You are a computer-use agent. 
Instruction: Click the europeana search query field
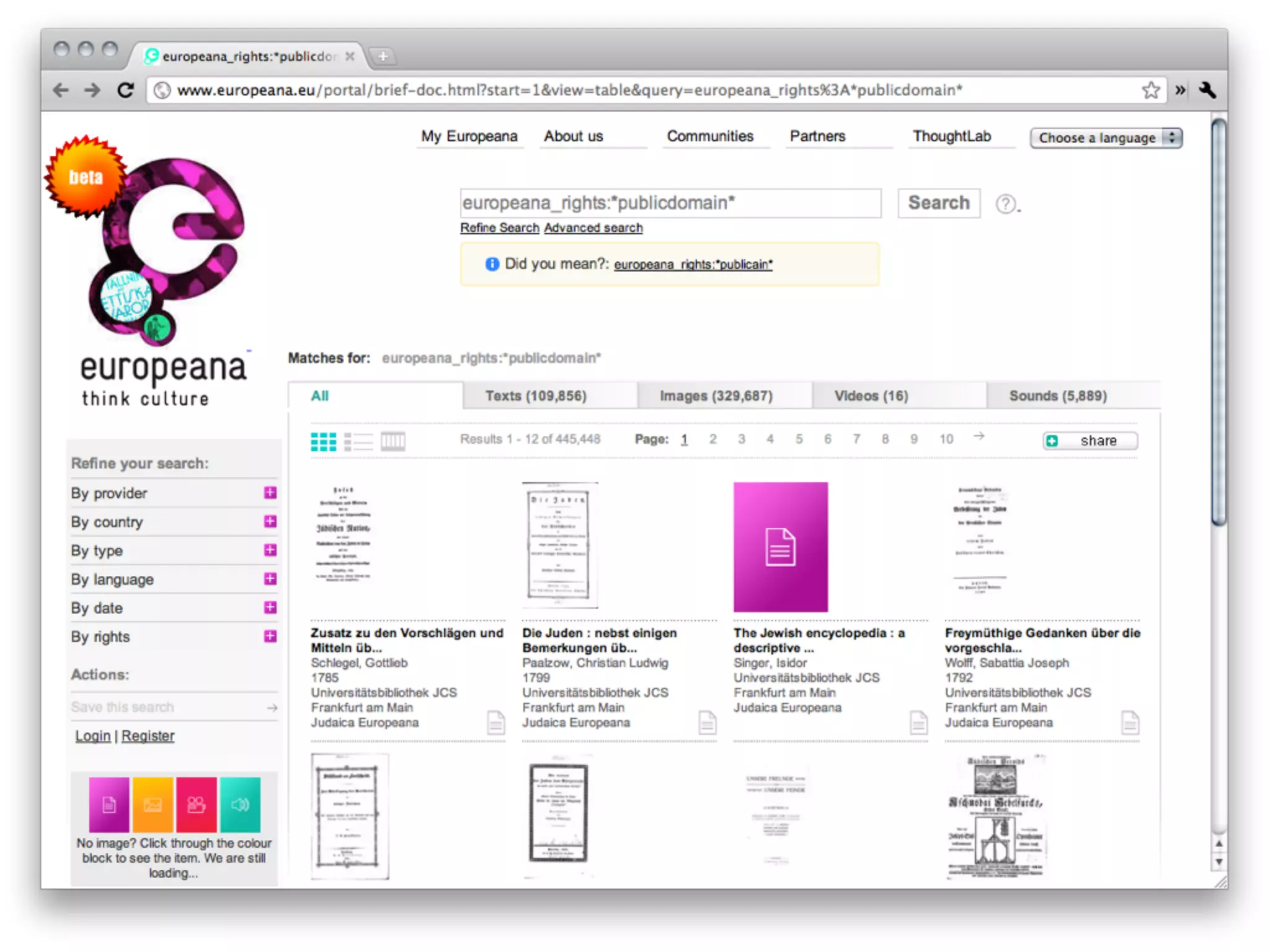[x=670, y=203]
